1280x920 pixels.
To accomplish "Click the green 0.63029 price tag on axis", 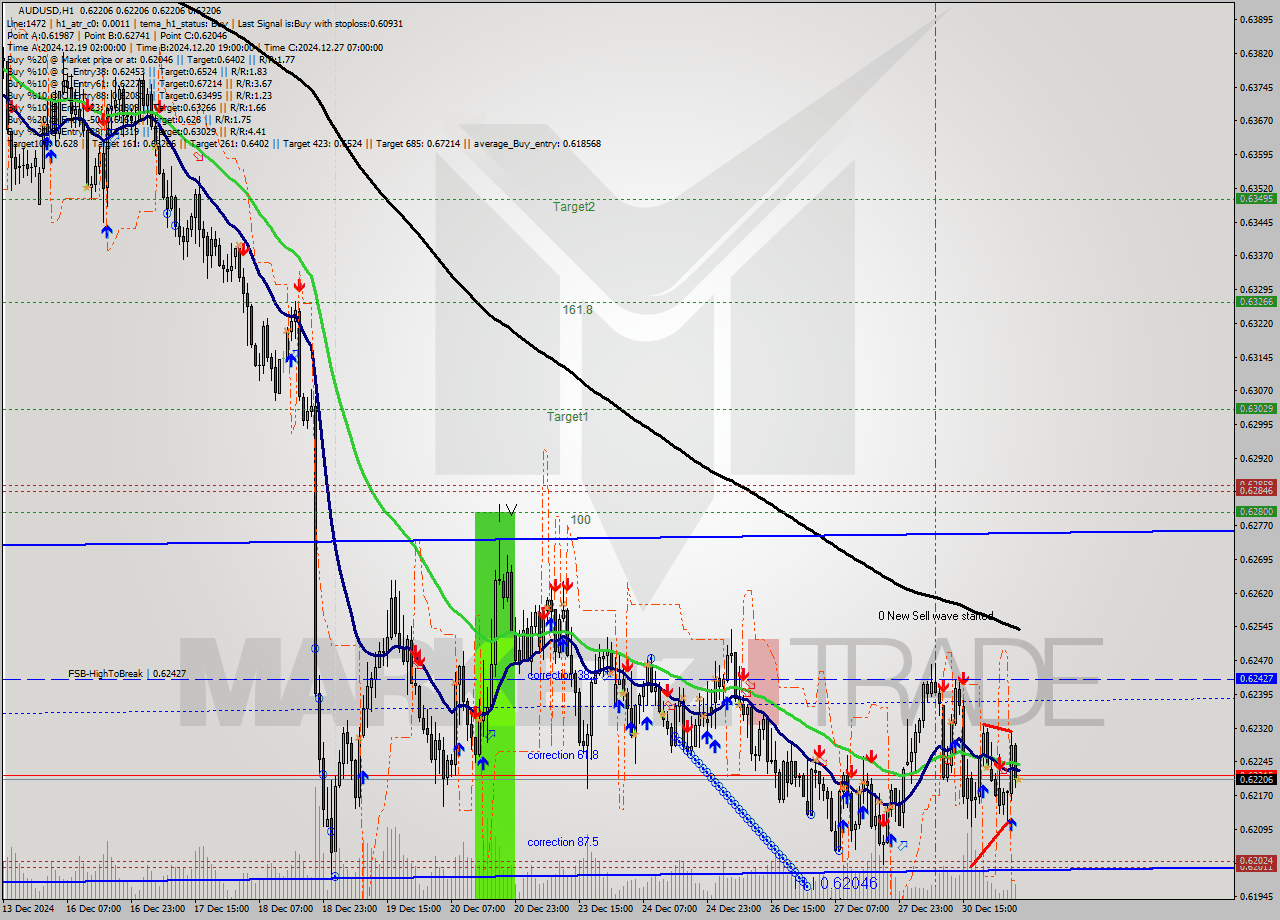I will tap(1256, 408).
